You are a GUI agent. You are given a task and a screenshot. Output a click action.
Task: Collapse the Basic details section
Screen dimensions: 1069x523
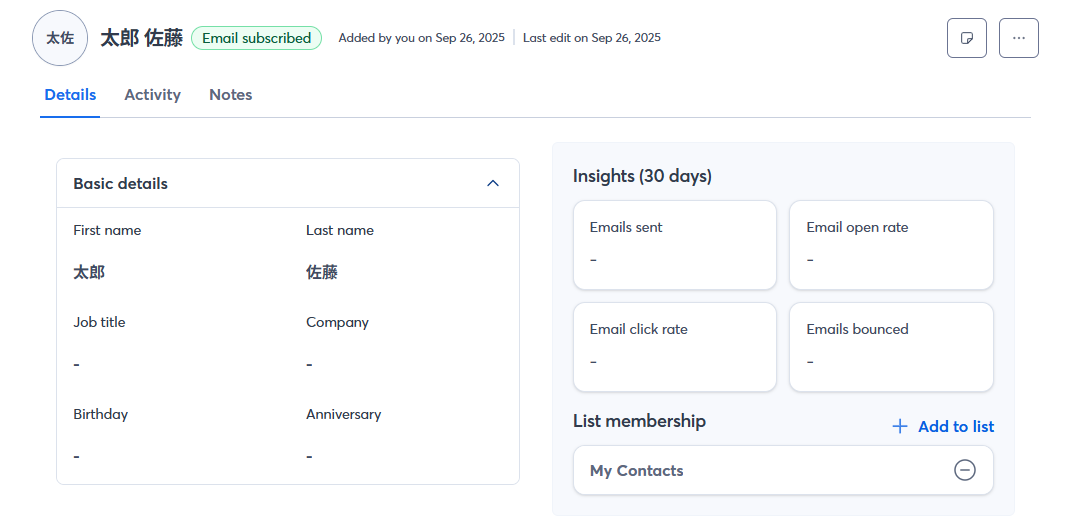click(x=492, y=183)
